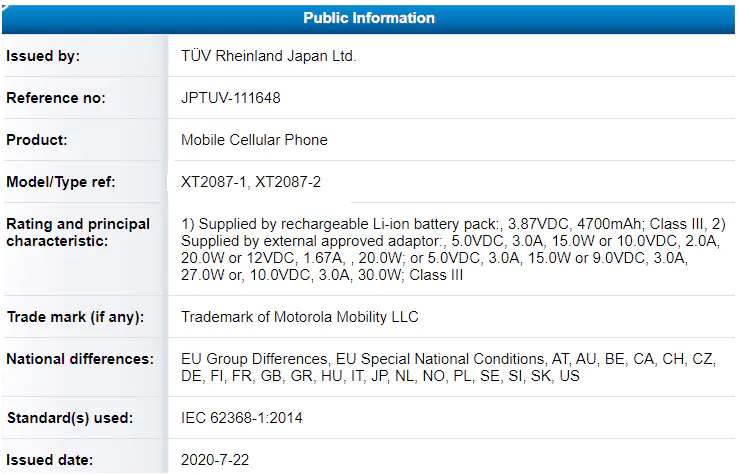Select the 'Trade mark (if any):' label
Screen dimensions: 739x474
75,317
